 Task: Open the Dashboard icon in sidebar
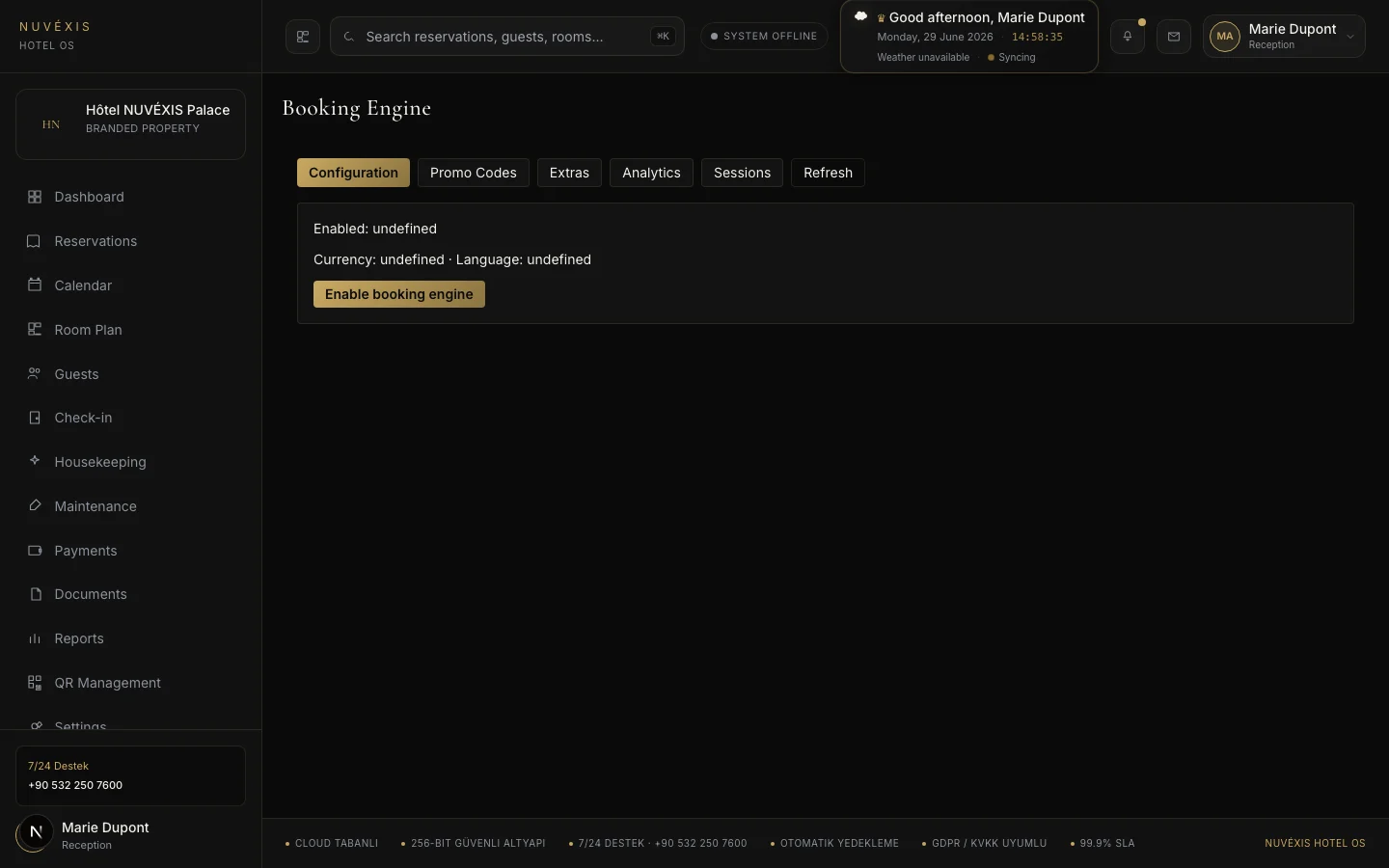coord(35,197)
